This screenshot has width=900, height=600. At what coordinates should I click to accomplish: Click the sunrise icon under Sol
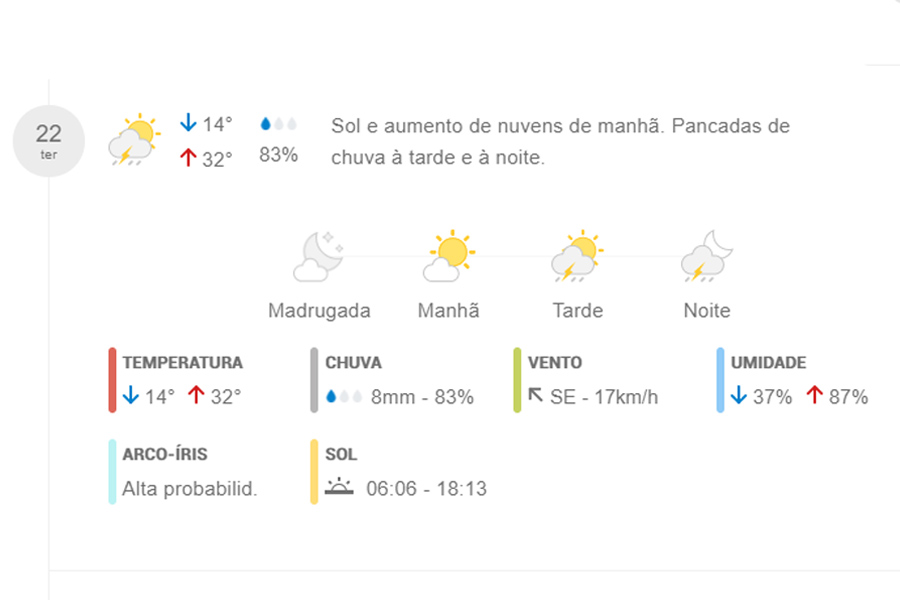tap(340, 489)
